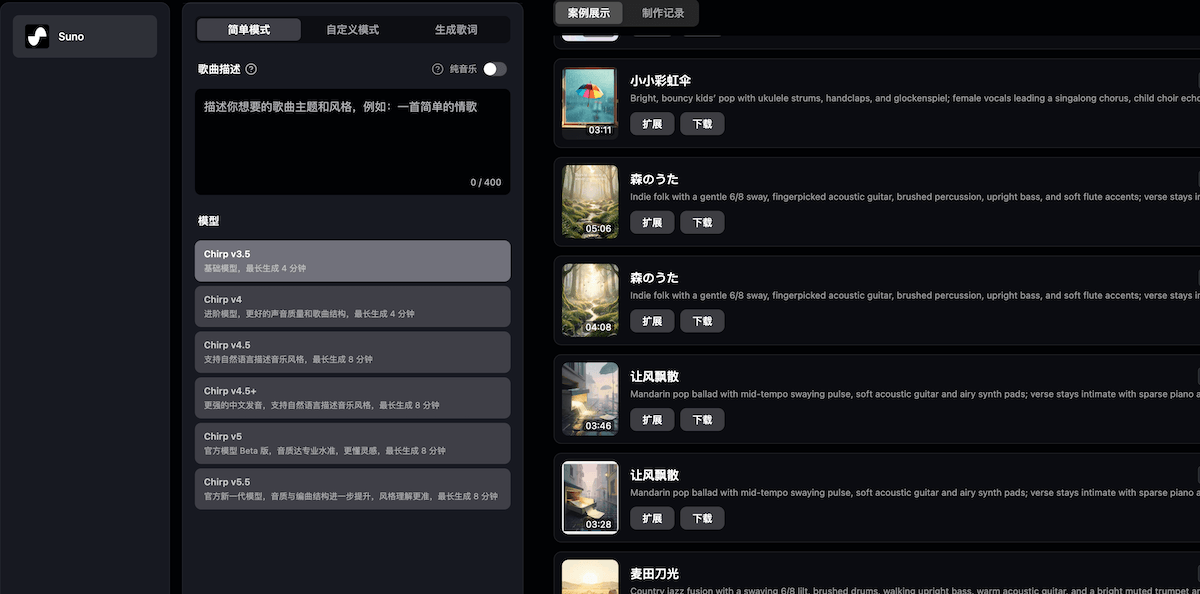Click the 0 / 400 character counter
Image resolution: width=1200 pixels, height=594 pixels.
[486, 183]
